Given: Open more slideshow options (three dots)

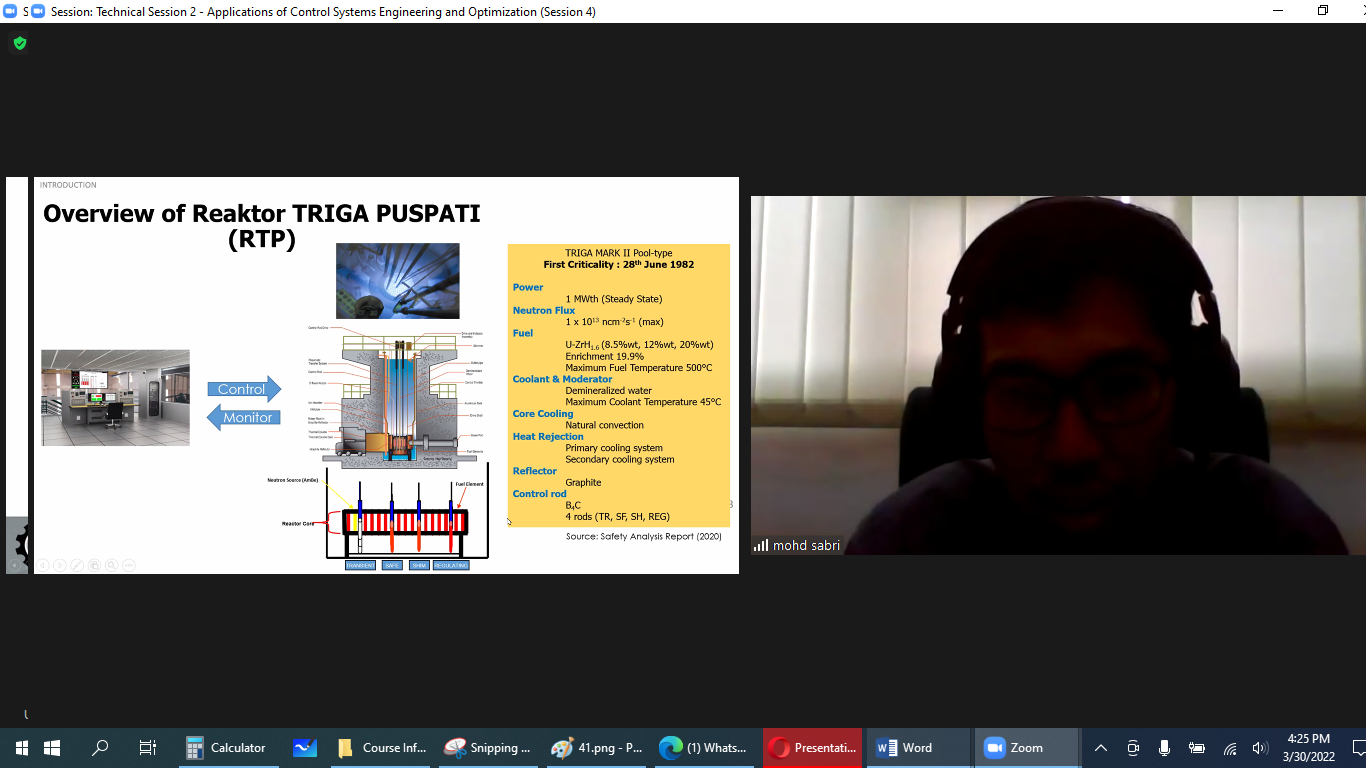Looking at the screenshot, I should [129, 565].
